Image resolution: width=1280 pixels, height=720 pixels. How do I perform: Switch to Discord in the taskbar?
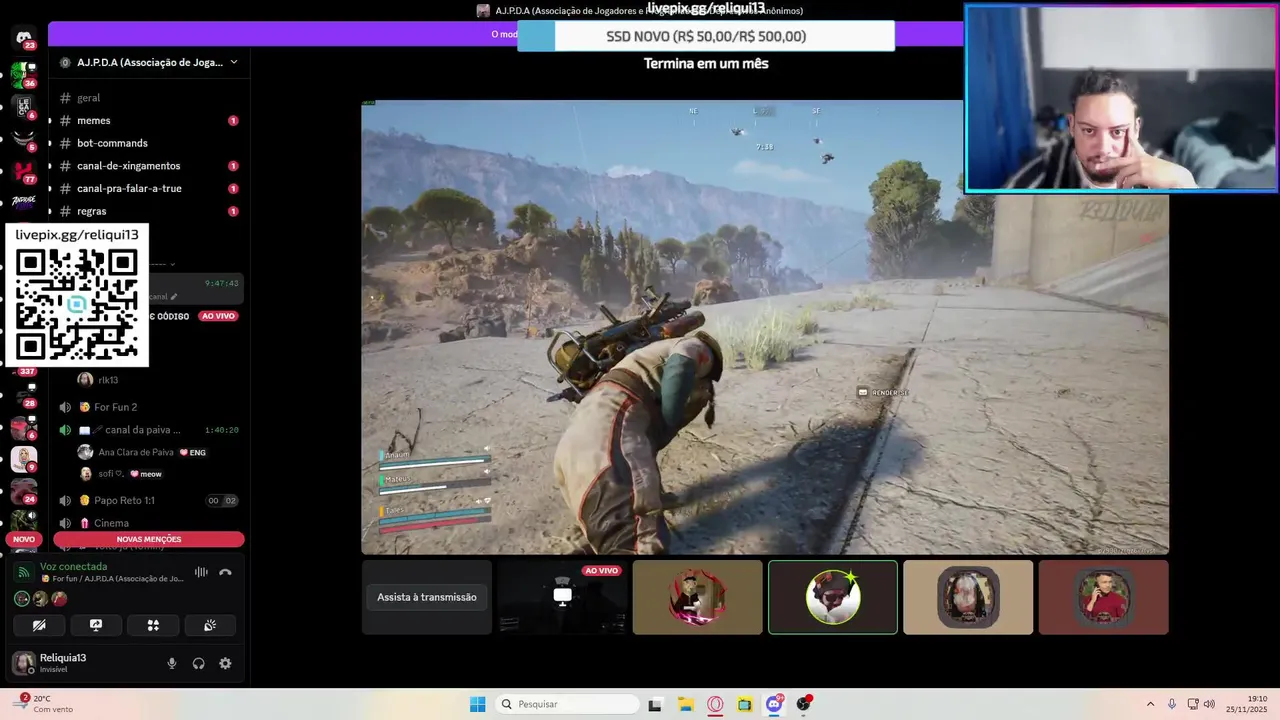(774, 704)
